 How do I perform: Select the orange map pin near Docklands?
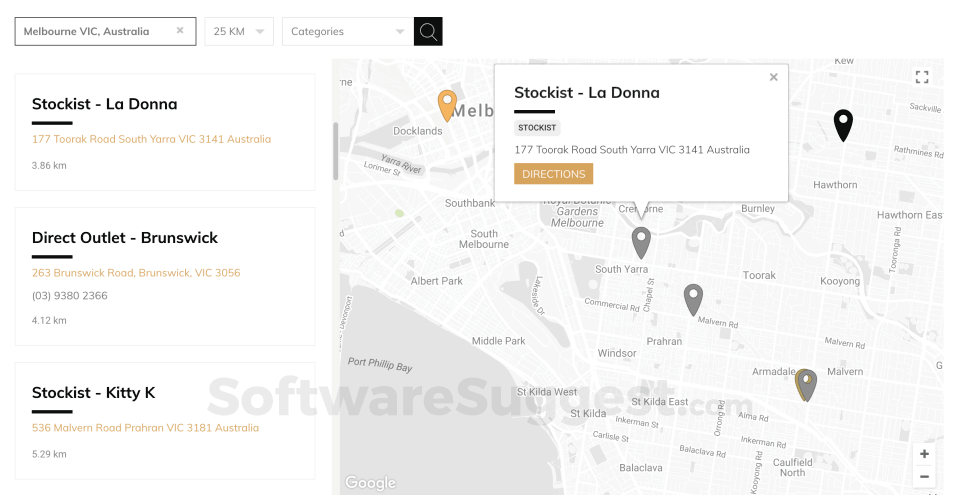448,105
